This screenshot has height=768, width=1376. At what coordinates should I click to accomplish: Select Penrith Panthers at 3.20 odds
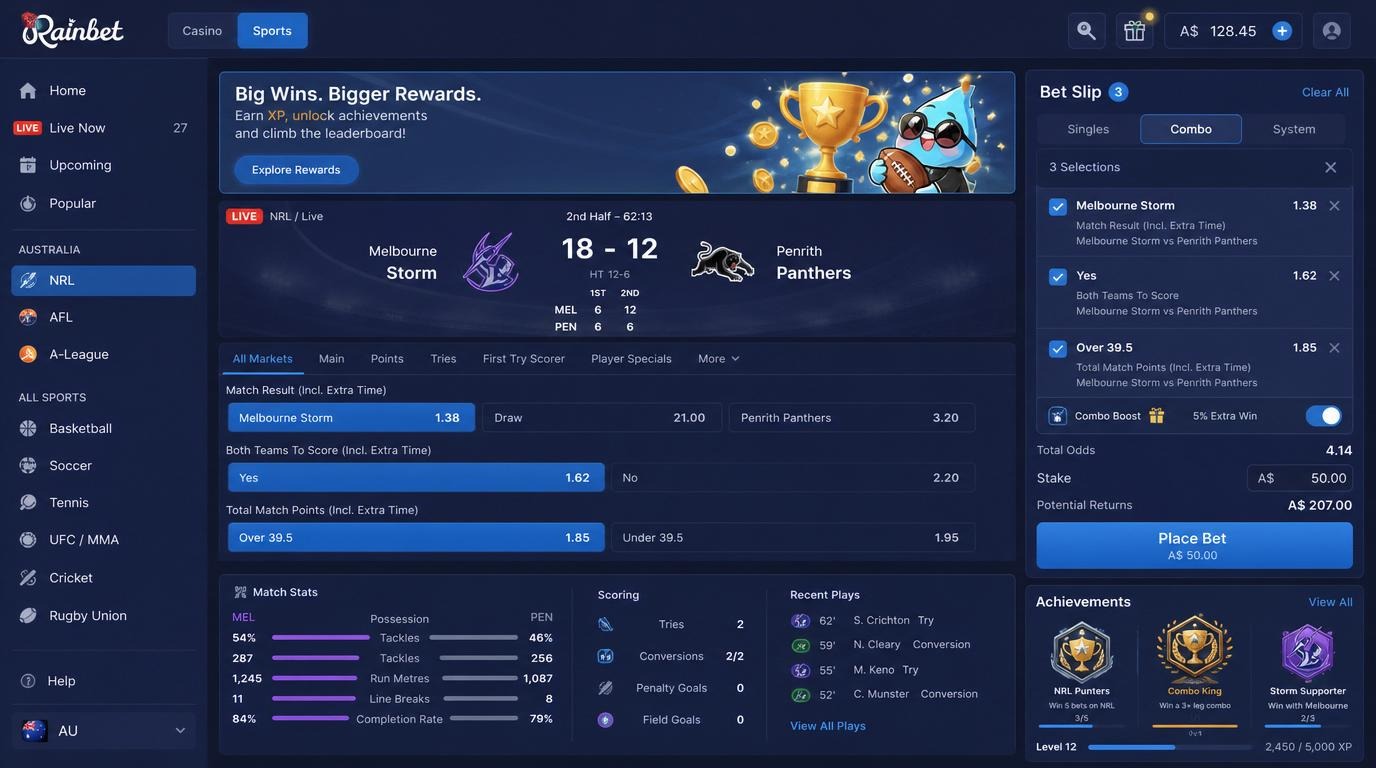tap(852, 417)
